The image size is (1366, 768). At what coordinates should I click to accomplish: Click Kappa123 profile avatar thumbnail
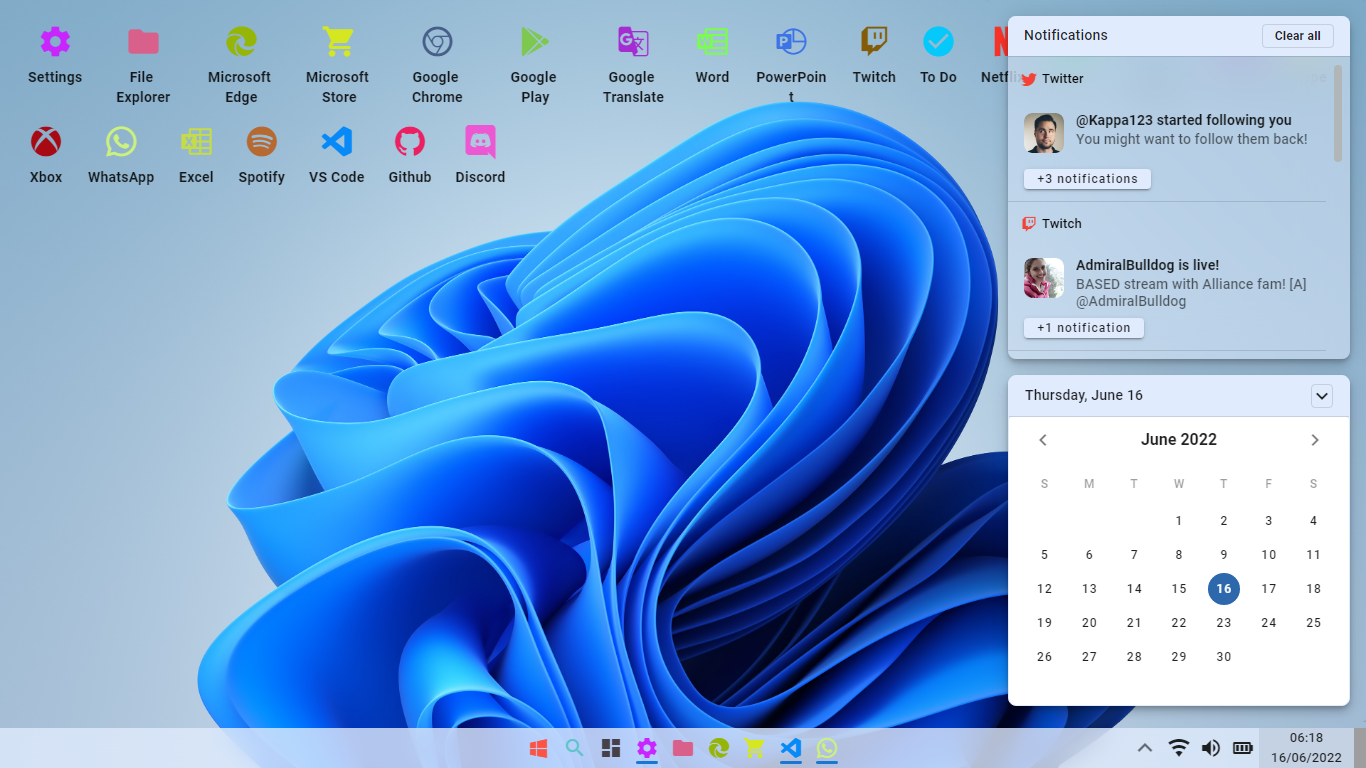[x=1044, y=133]
